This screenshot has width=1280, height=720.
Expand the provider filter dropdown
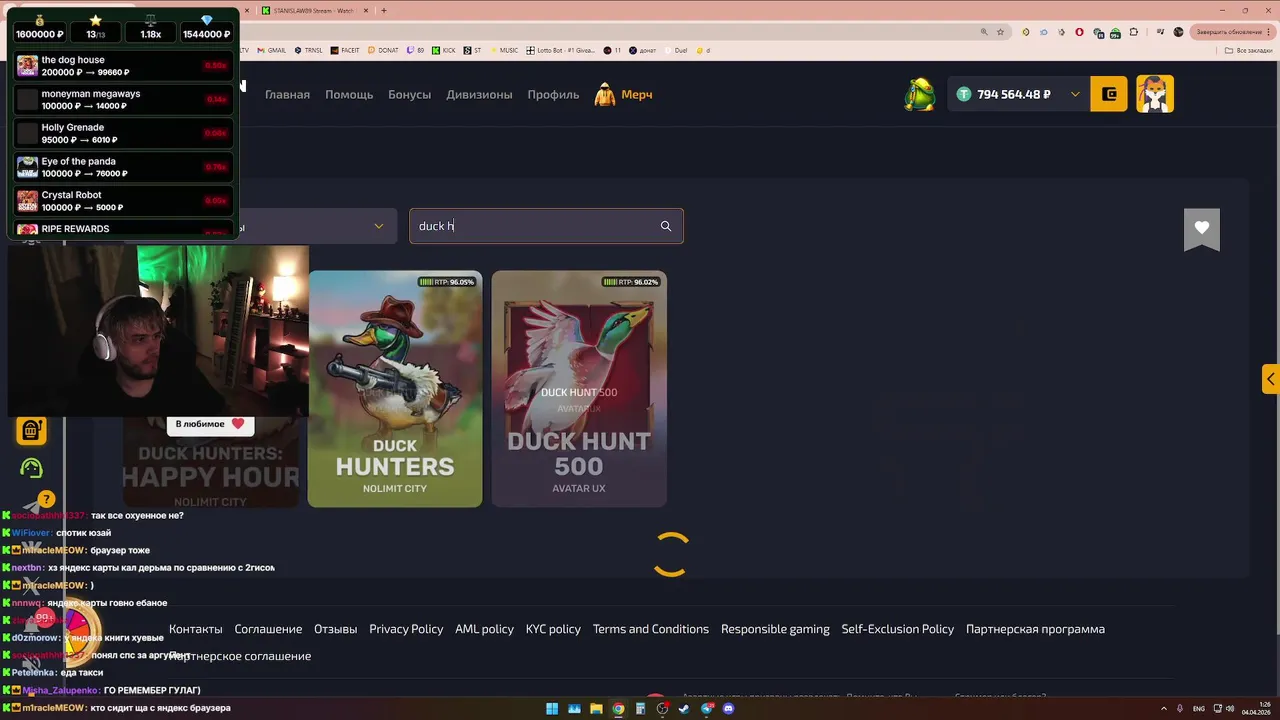(x=379, y=226)
